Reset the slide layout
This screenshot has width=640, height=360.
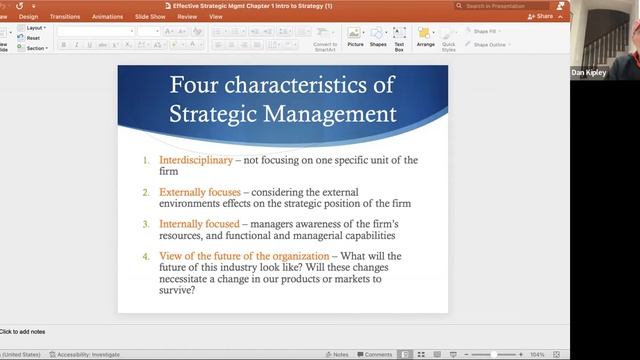[x=29, y=38]
